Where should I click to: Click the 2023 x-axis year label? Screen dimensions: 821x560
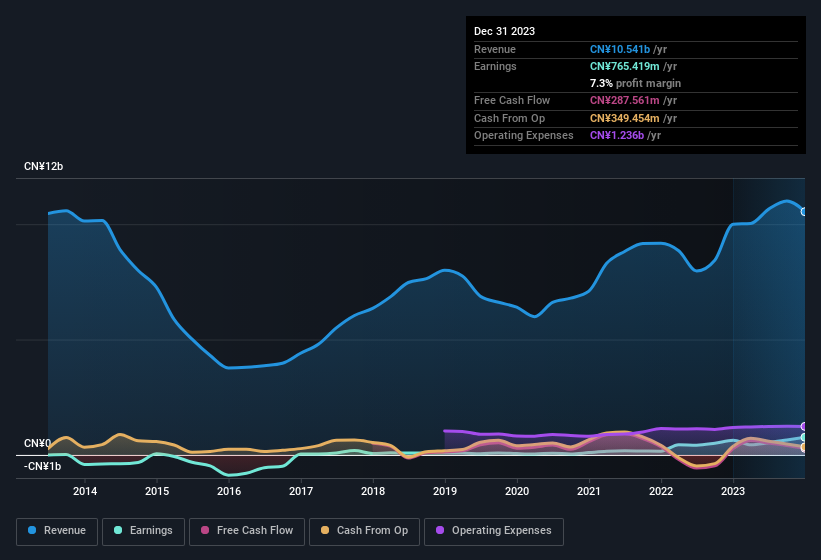point(733,491)
